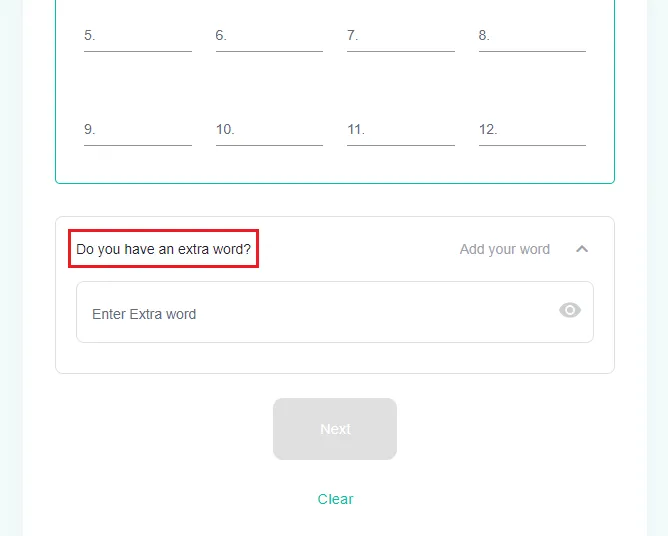Toggle extra word visibility eye icon

[x=570, y=310]
